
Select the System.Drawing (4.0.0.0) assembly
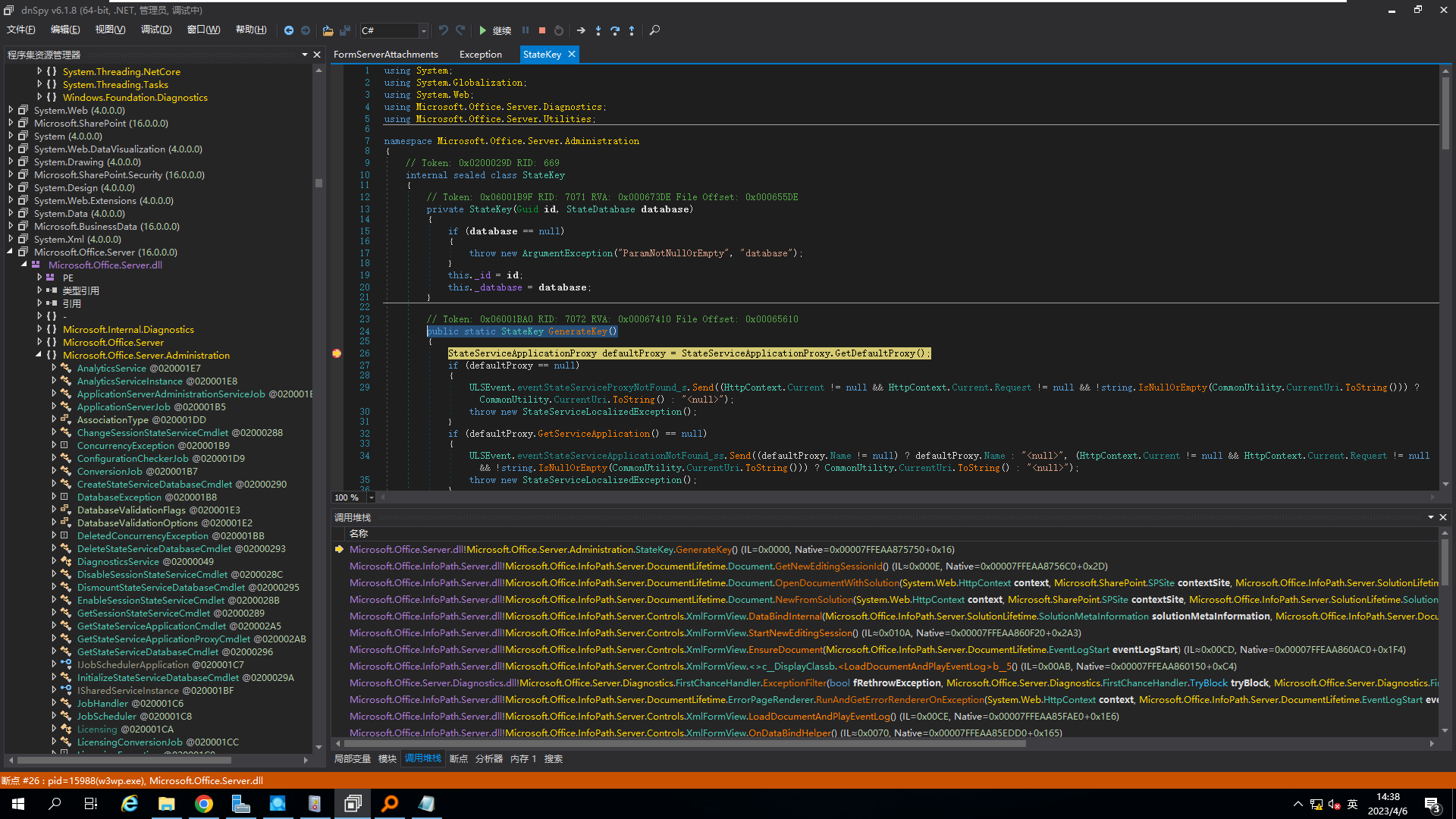[87, 162]
